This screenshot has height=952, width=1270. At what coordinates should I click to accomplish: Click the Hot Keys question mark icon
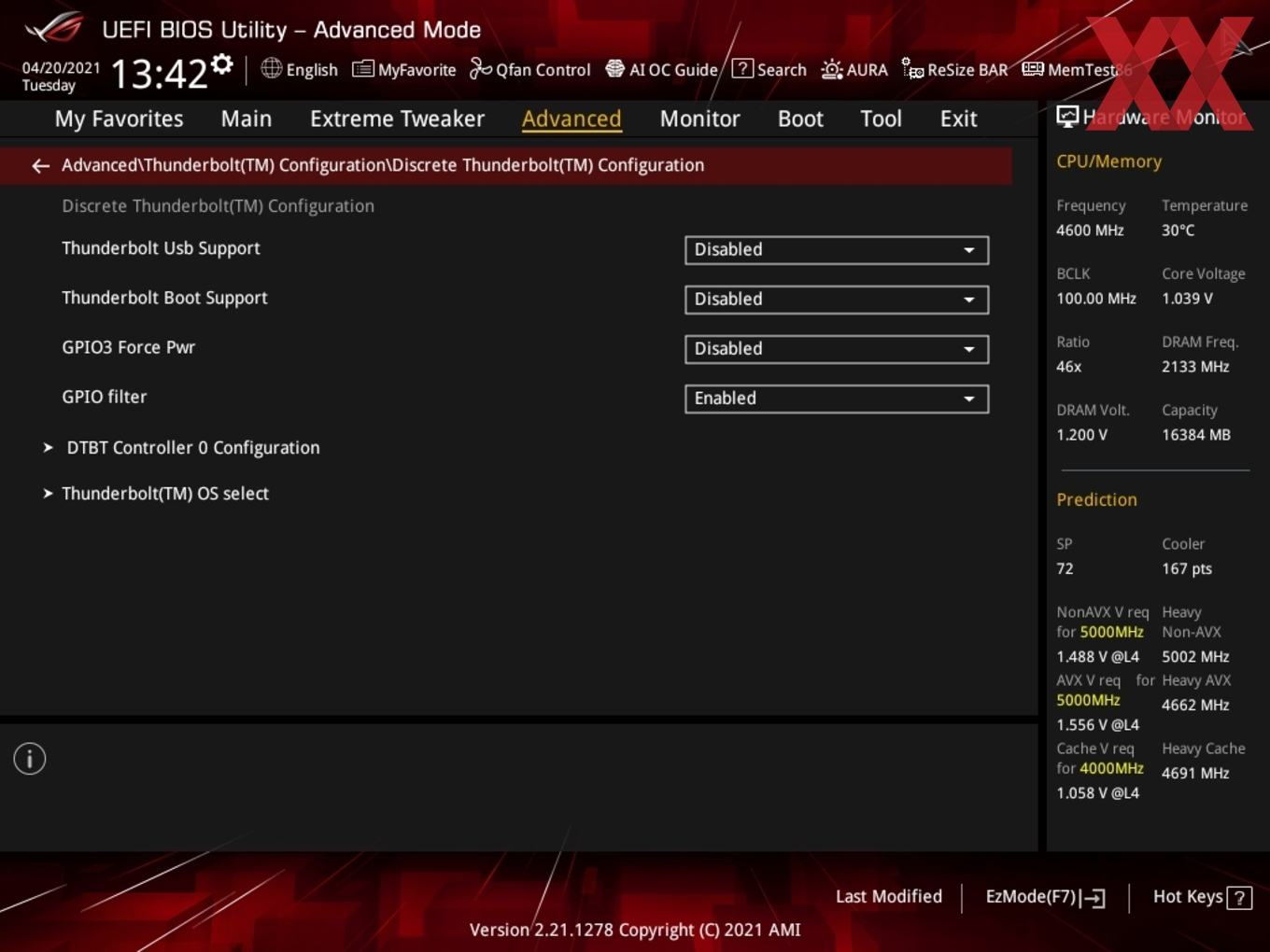pyautogui.click(x=1239, y=898)
